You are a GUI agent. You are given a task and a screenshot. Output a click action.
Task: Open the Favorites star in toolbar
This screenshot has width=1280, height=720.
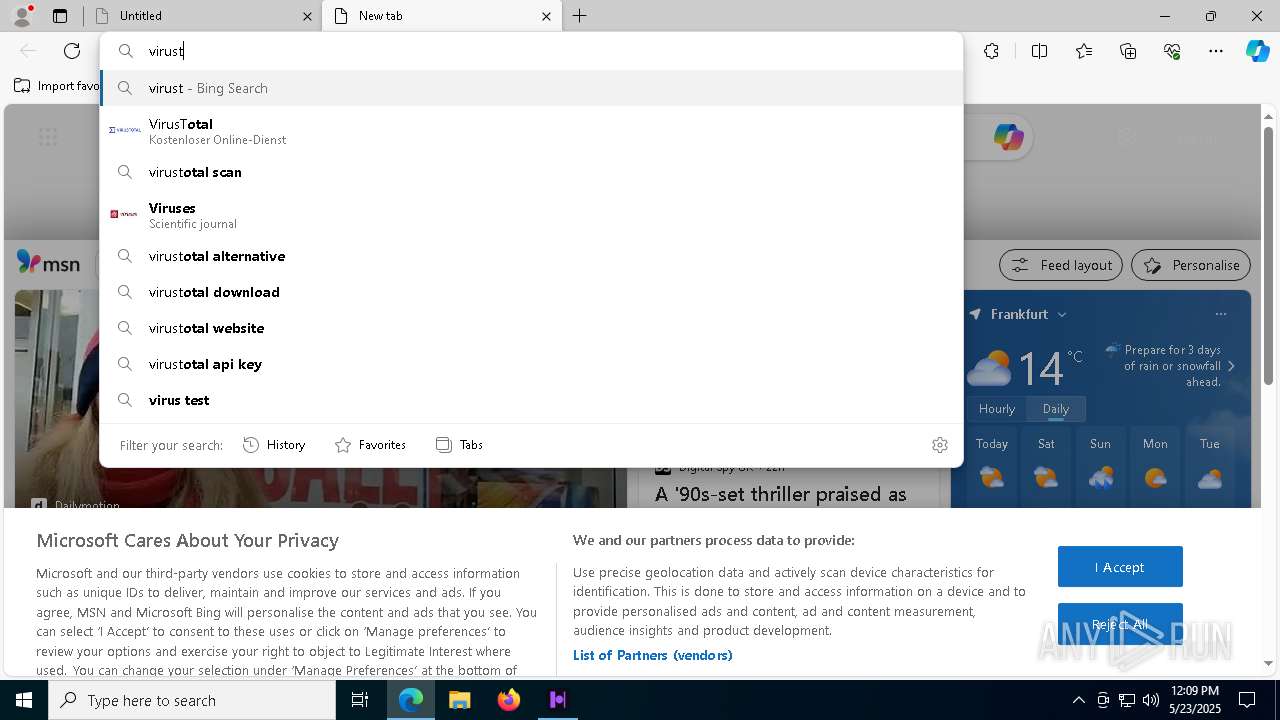tap(1084, 51)
